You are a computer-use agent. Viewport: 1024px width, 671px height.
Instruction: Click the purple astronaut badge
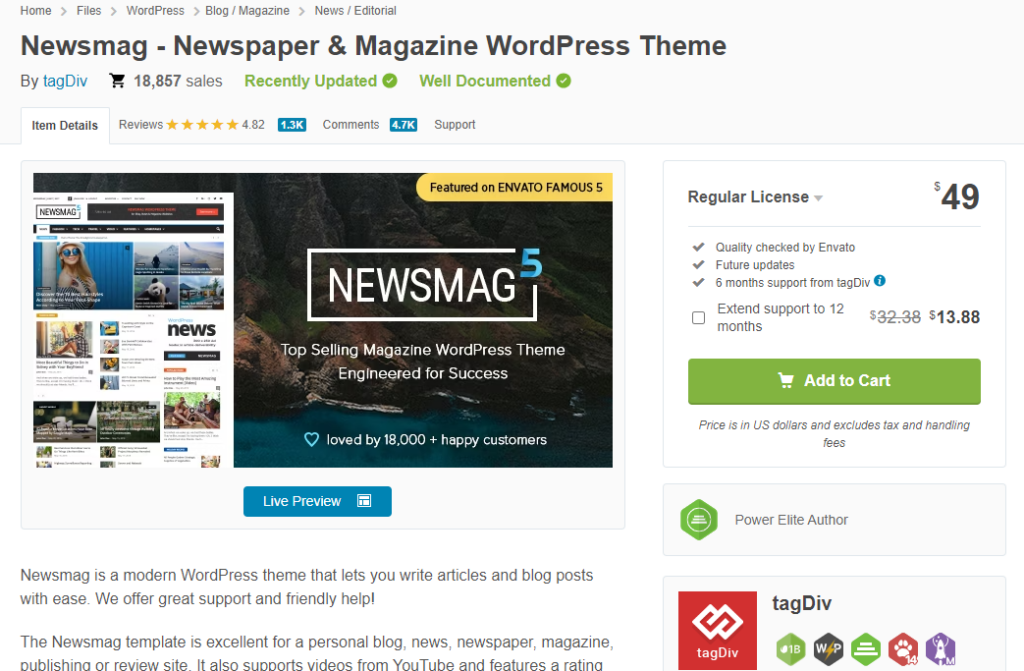coord(941,649)
